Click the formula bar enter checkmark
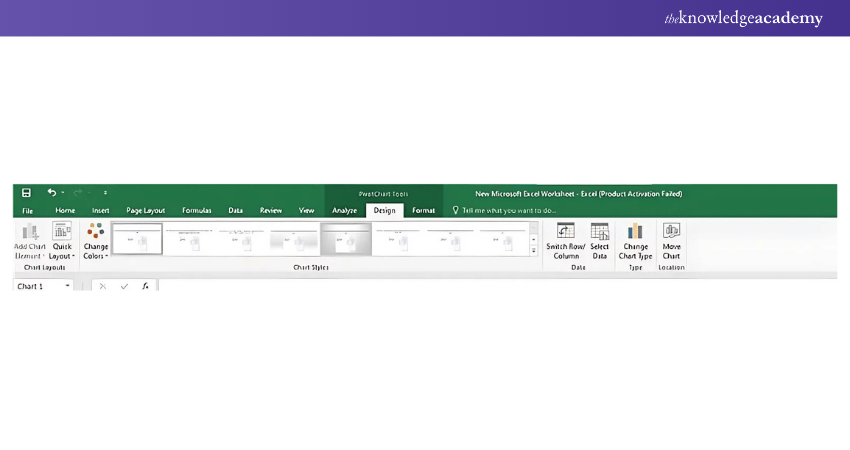This screenshot has height=450, width=850. click(124, 286)
